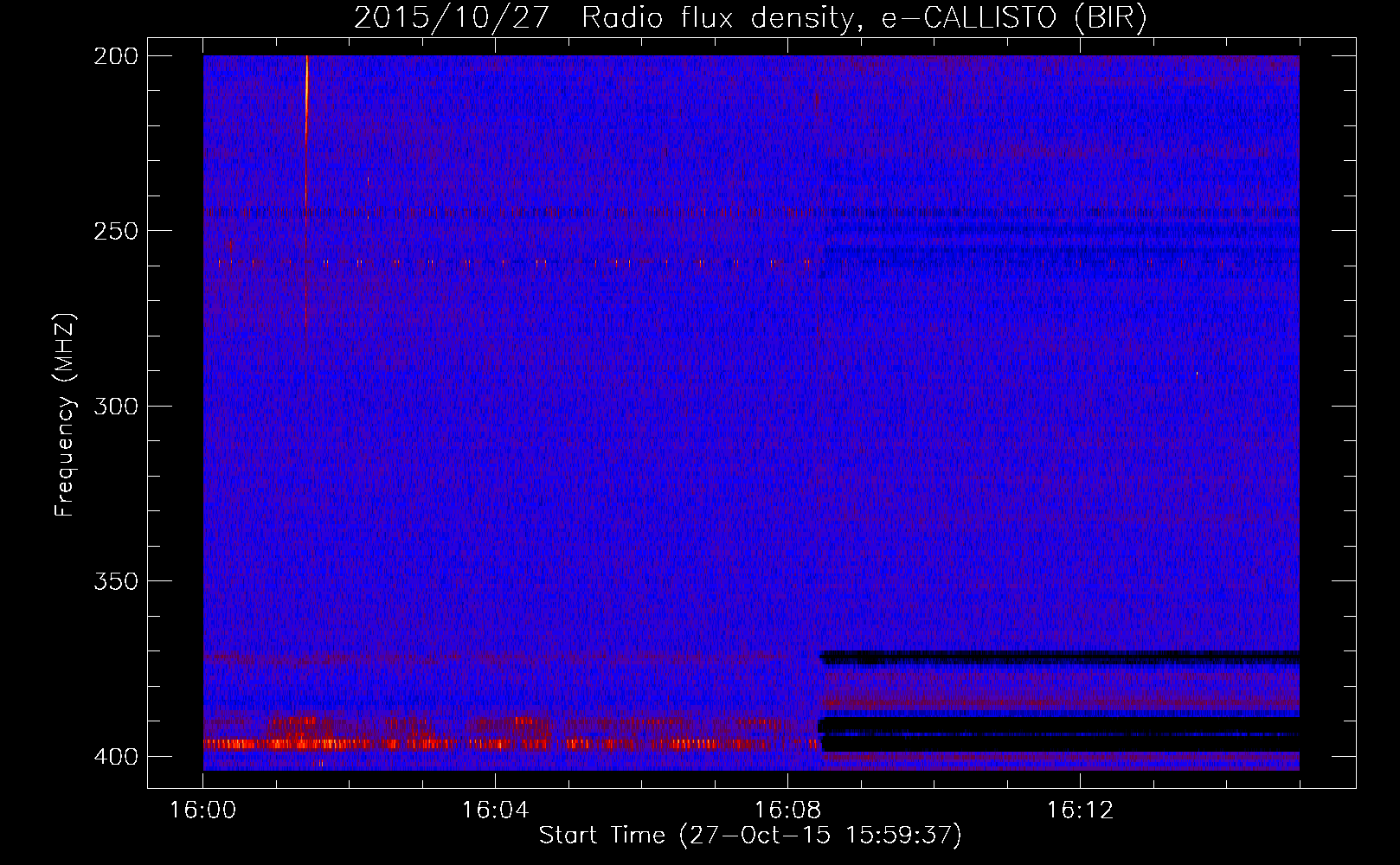1400x865 pixels.
Task: Select the 300 frequency tick label
Action: [x=116, y=406]
